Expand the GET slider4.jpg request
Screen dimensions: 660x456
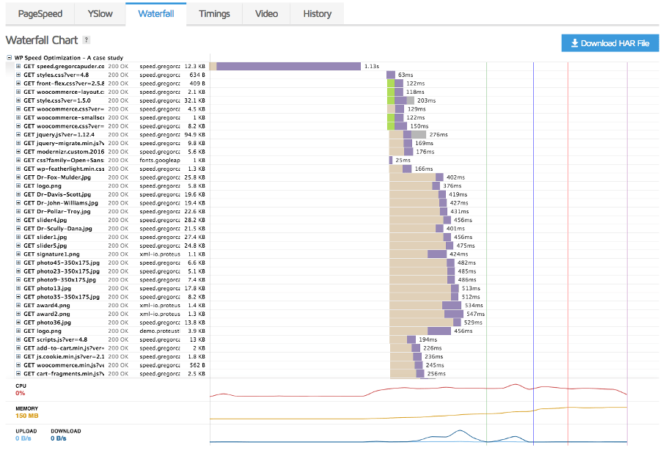pos(18,220)
